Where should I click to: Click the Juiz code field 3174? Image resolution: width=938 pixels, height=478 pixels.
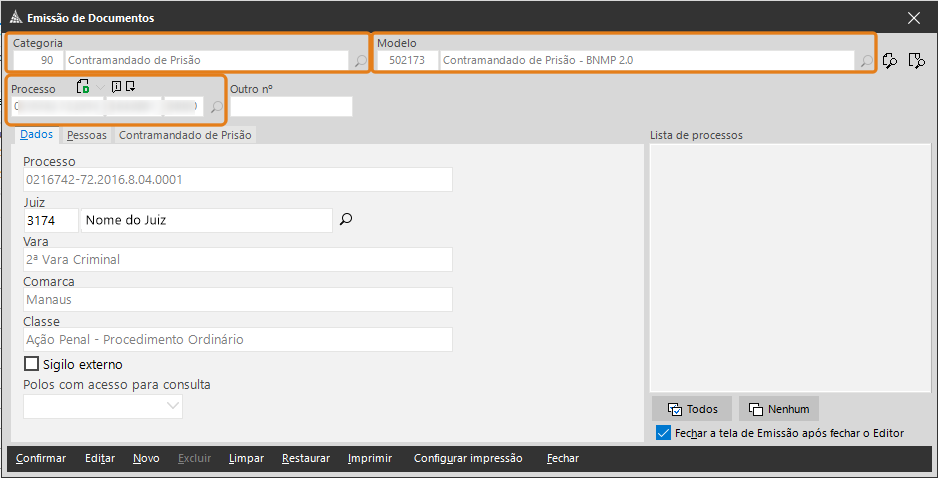pos(51,220)
